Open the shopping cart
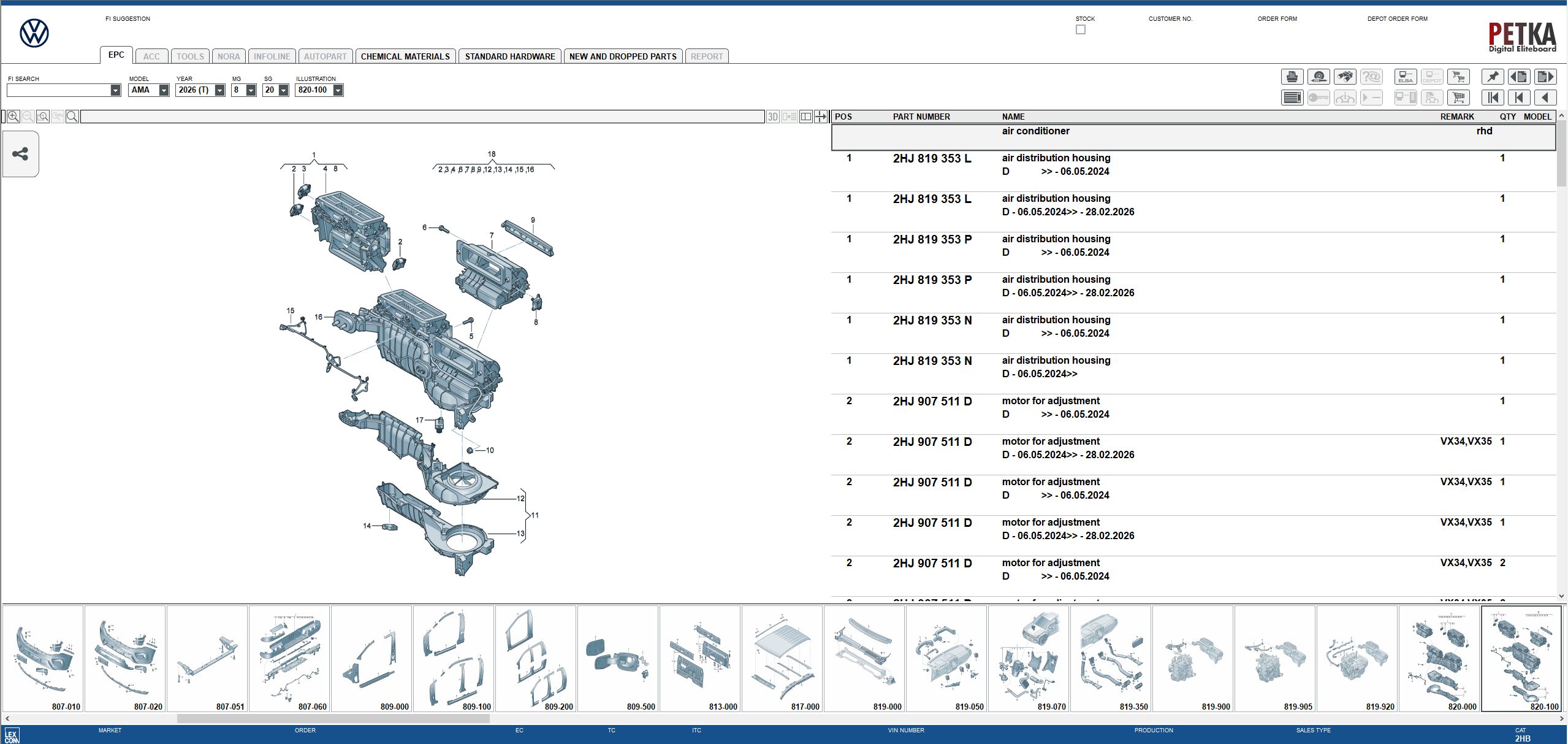Image resolution: width=1568 pixels, height=744 pixels. click(1459, 97)
